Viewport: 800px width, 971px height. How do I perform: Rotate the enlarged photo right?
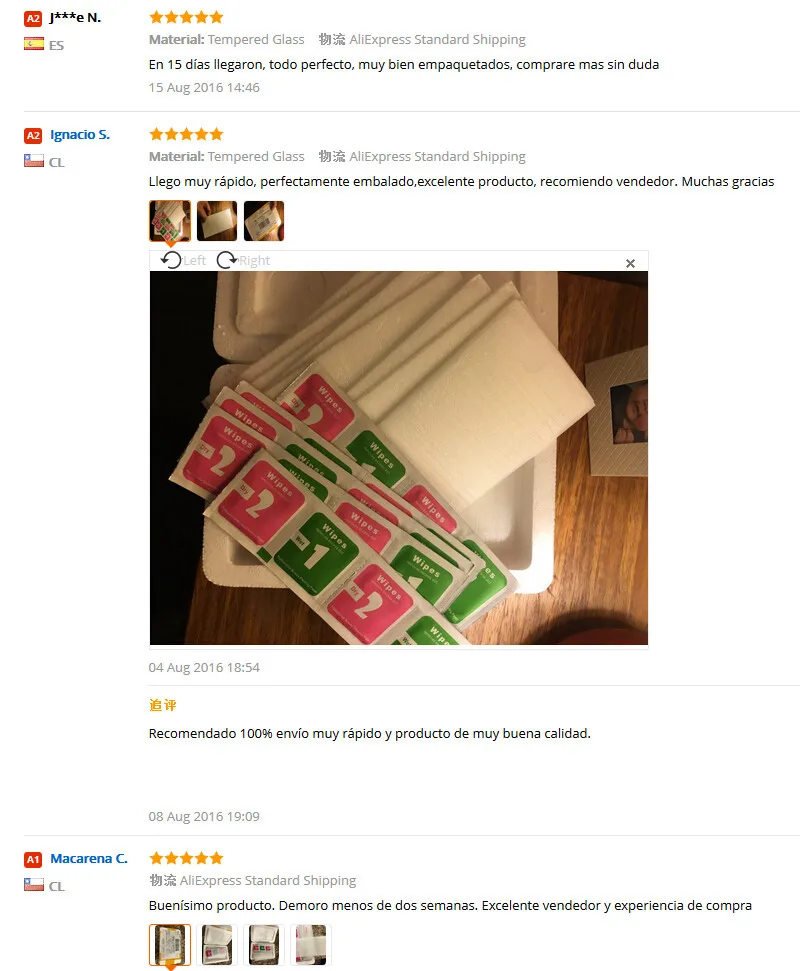[243, 260]
